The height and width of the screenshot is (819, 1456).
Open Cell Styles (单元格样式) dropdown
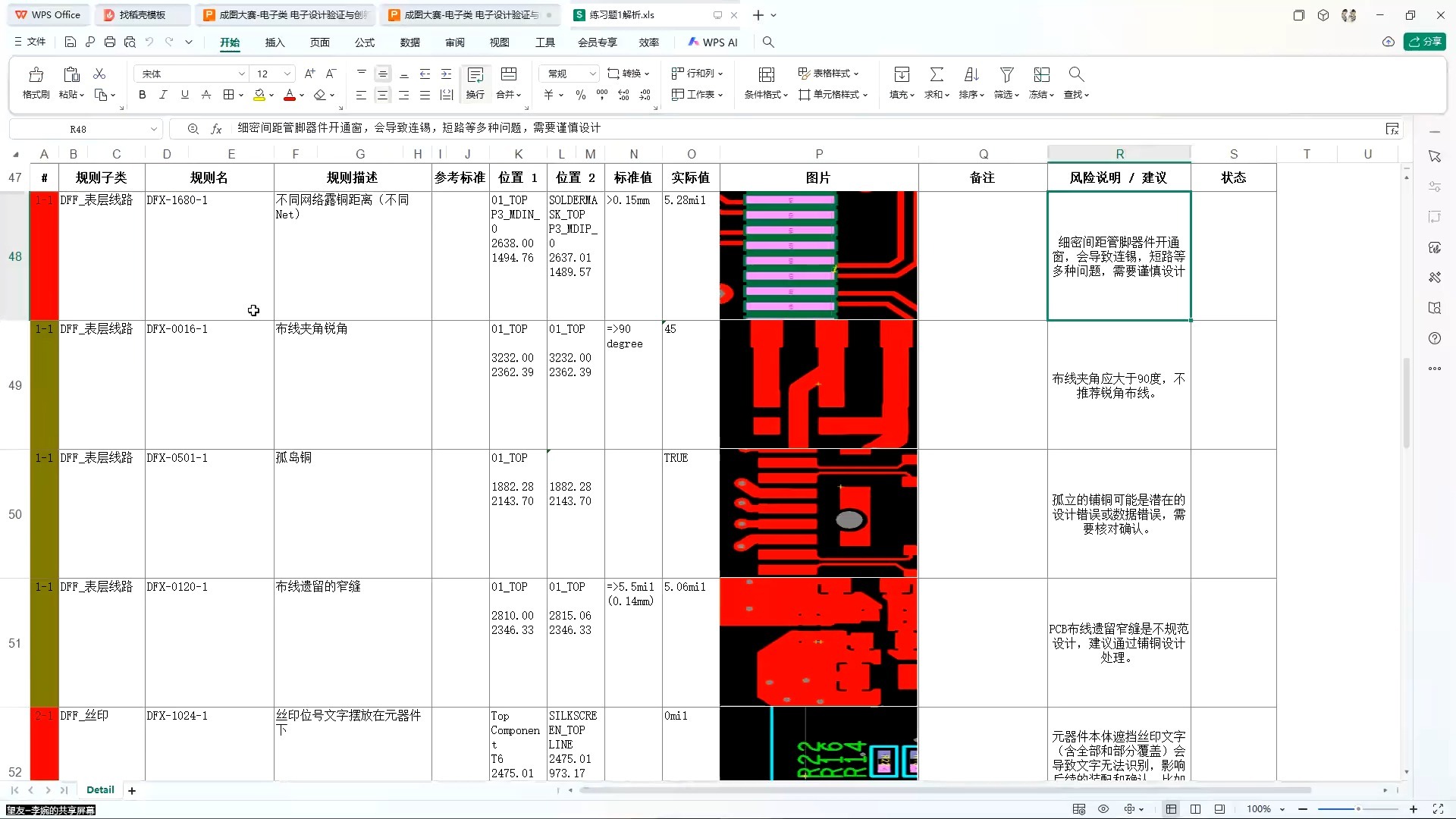tap(833, 95)
